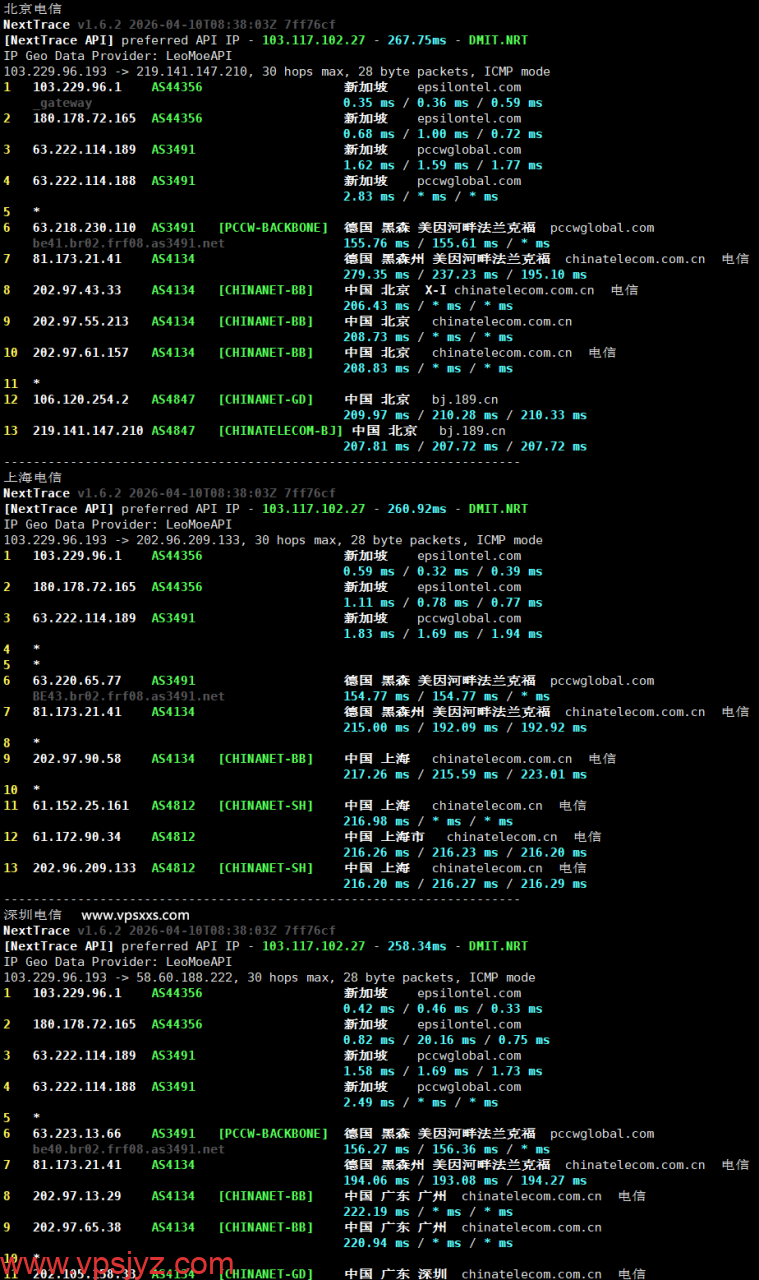759x1280 pixels.
Task: Click the 深圳电信 section heading
Action: [32, 915]
